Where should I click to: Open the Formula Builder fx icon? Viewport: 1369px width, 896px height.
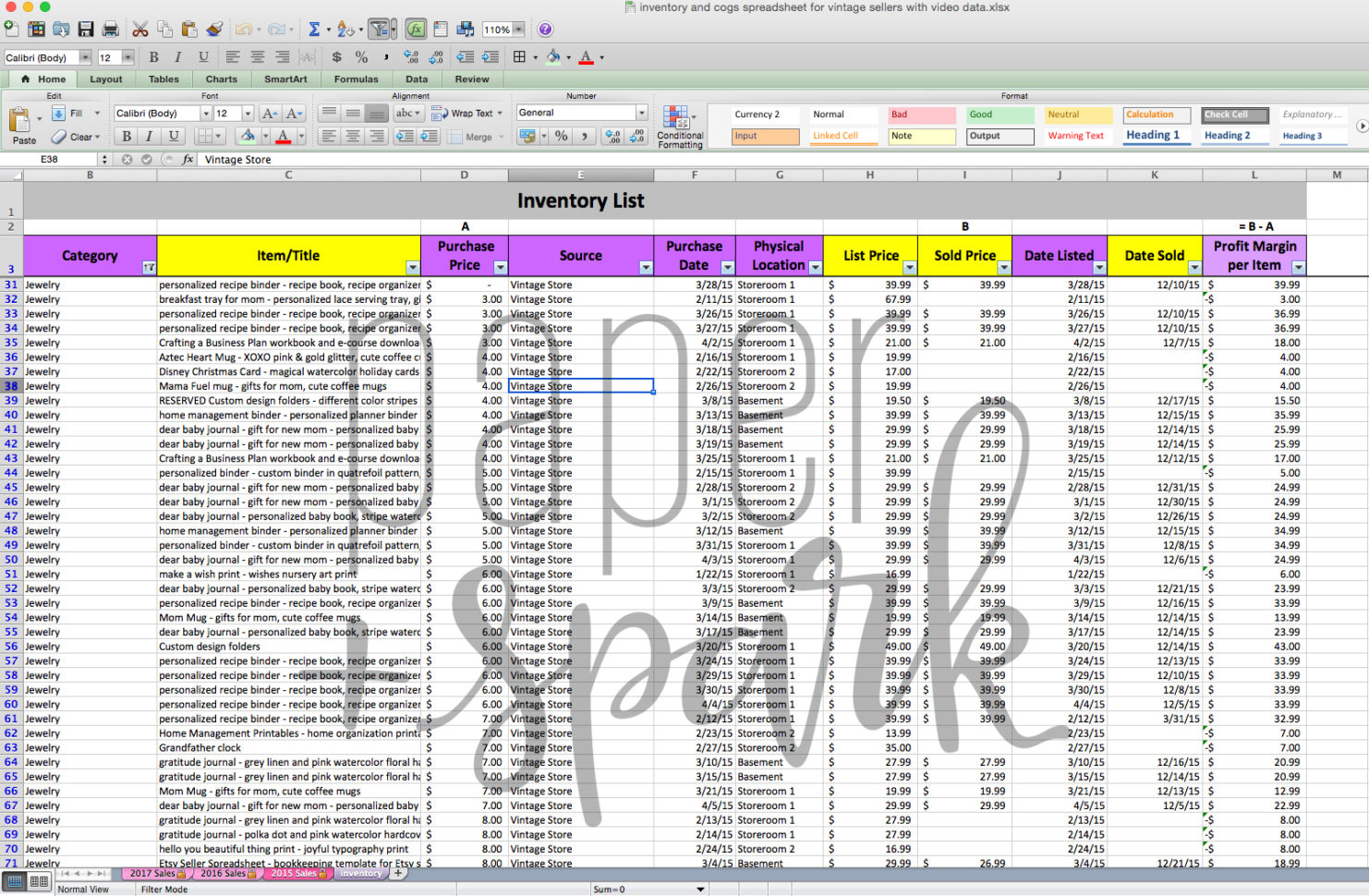click(x=415, y=29)
